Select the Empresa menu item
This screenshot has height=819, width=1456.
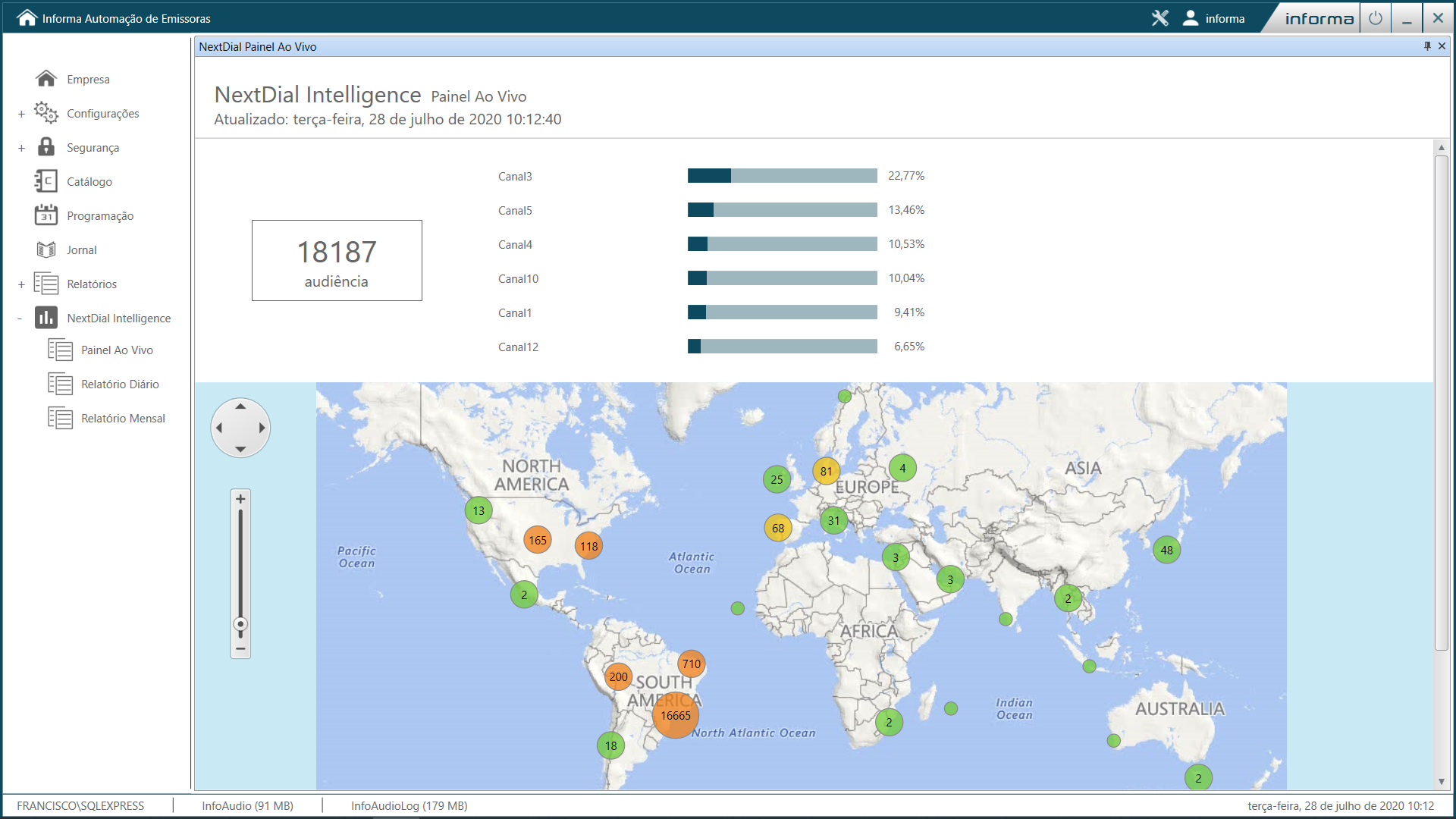click(x=88, y=79)
